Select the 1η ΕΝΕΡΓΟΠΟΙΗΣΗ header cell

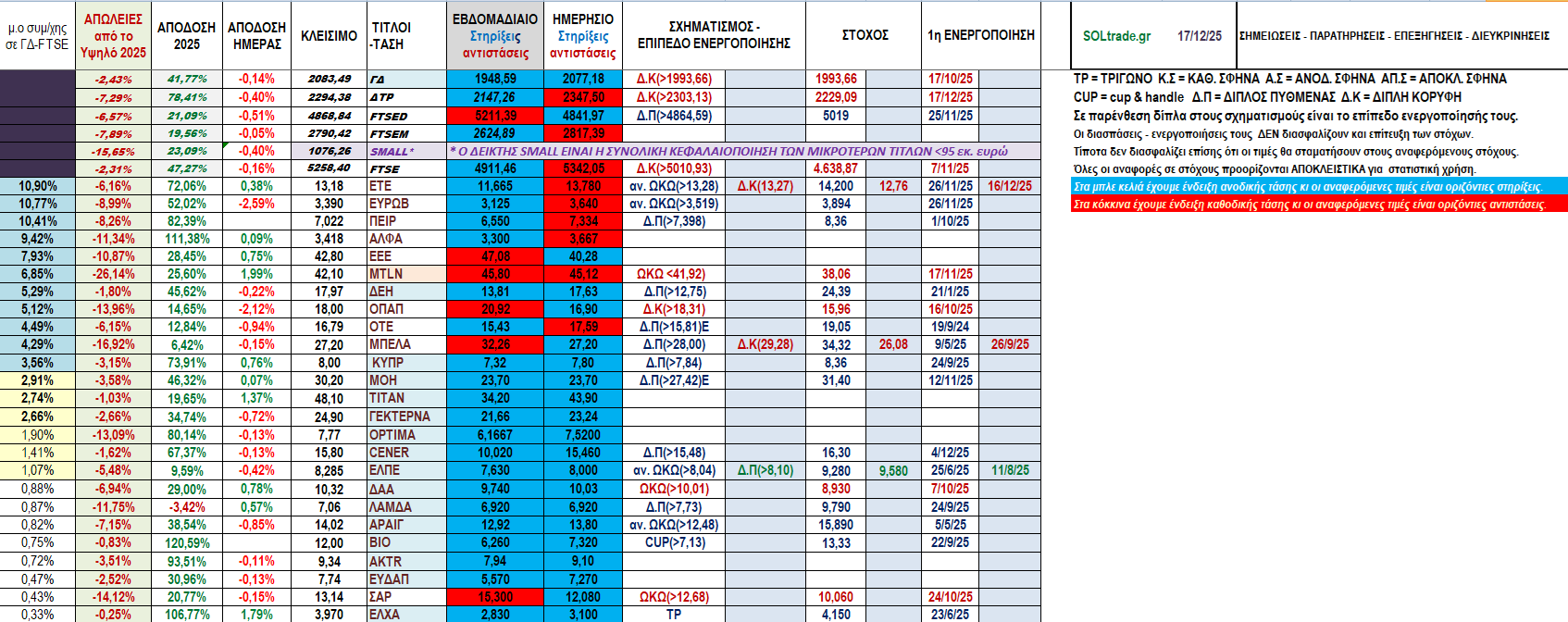pos(980,35)
